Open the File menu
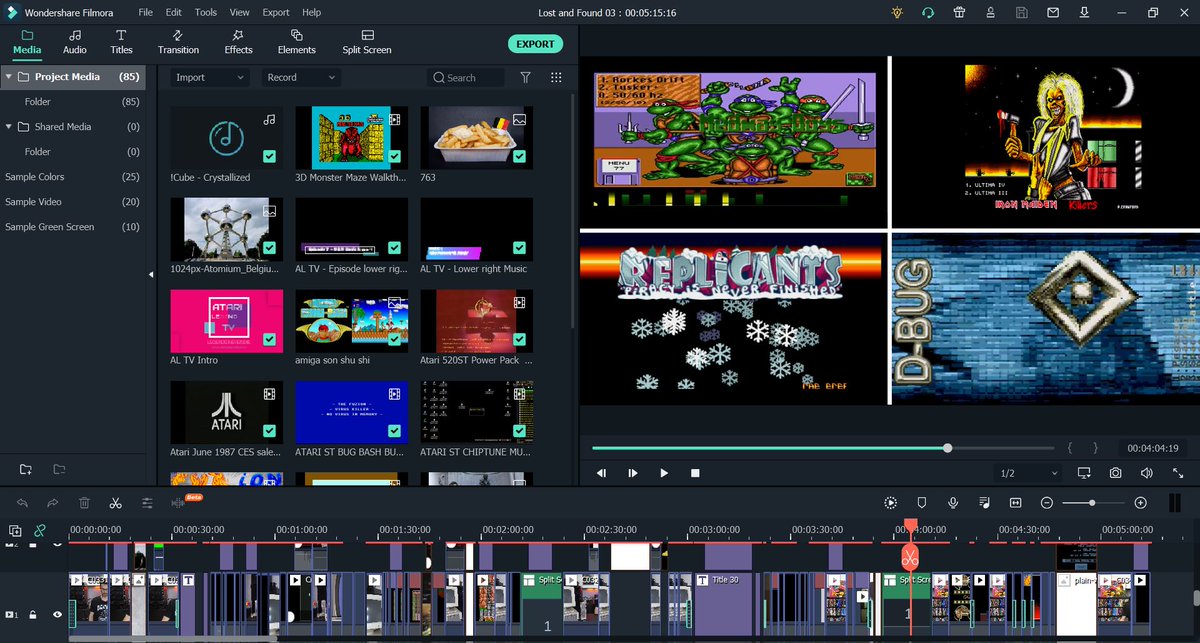Screen dimensions: 1200x643 (x=146, y=12)
